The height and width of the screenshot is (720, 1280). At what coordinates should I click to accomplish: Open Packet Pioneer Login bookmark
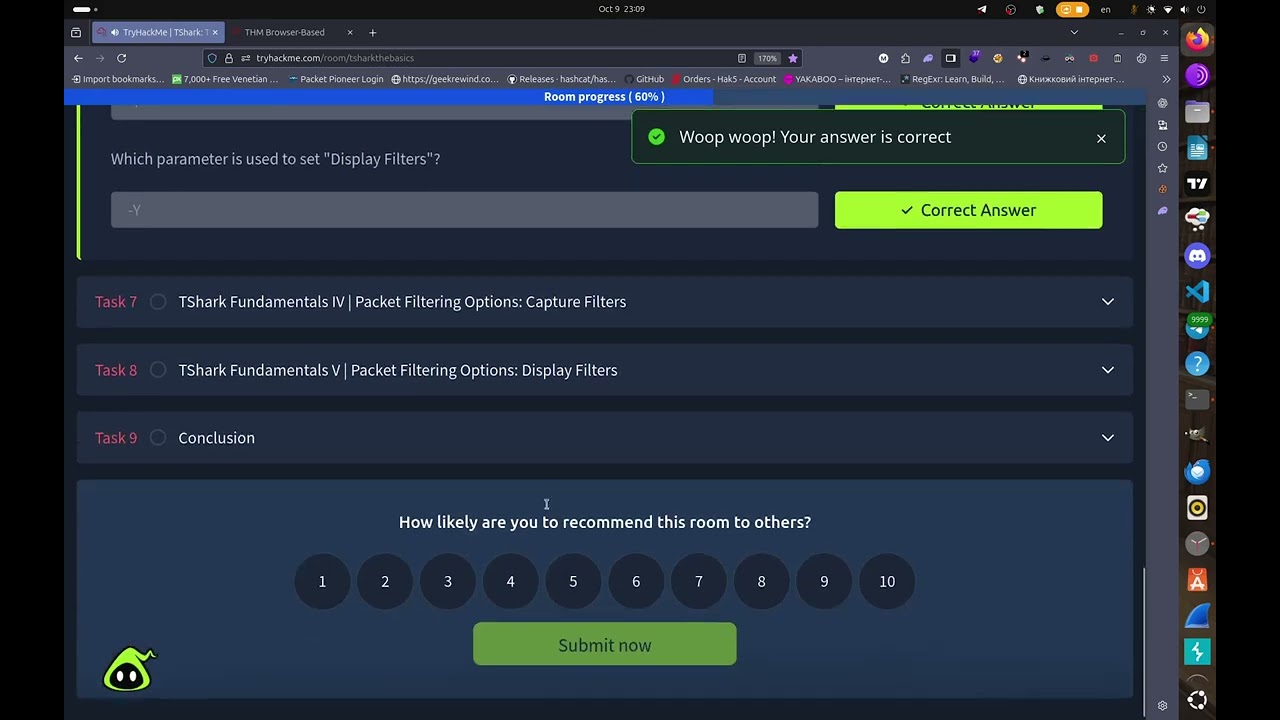point(335,79)
